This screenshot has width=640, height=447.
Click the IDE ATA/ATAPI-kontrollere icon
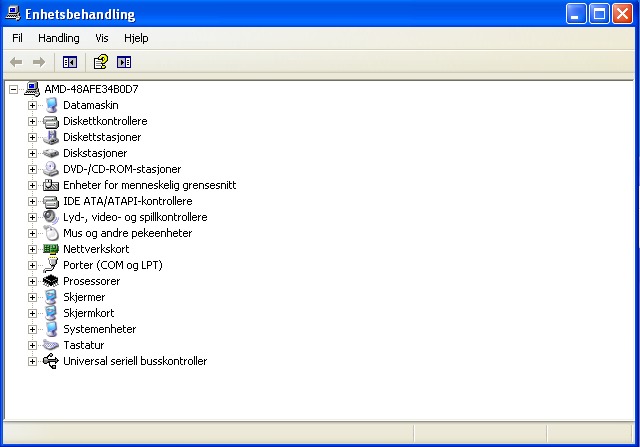click(x=51, y=201)
